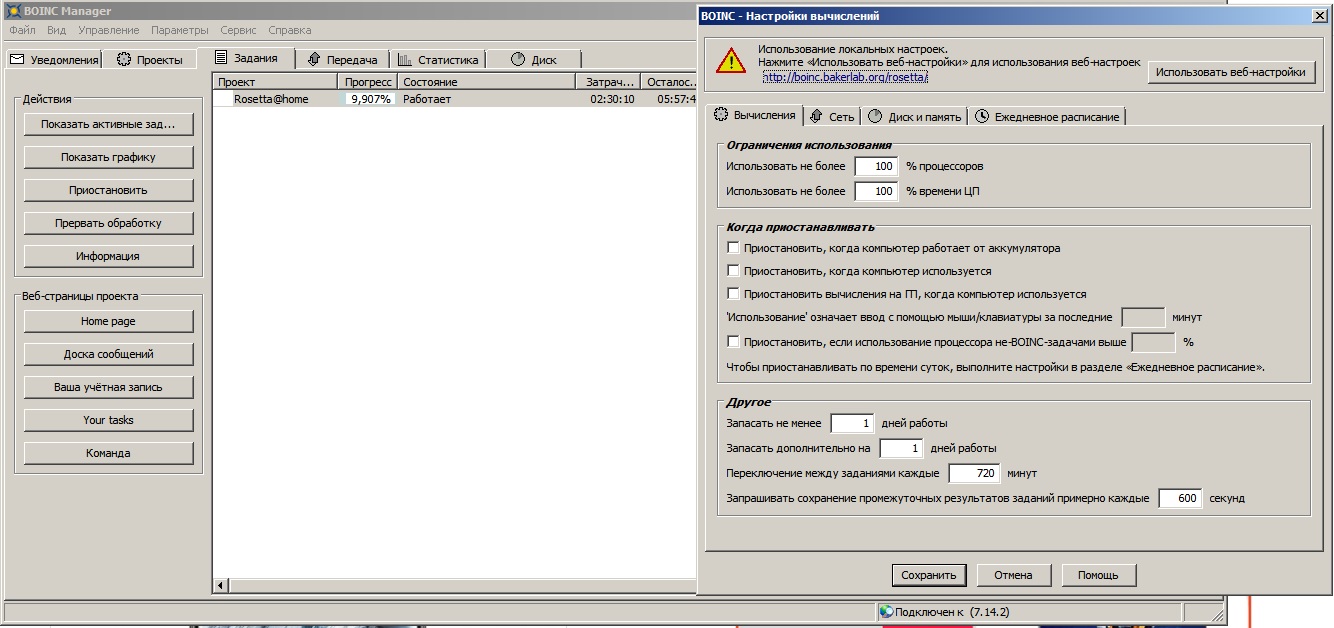
Task: Open the boinc.bakerlab.org/rosetta link
Action: 845,76
